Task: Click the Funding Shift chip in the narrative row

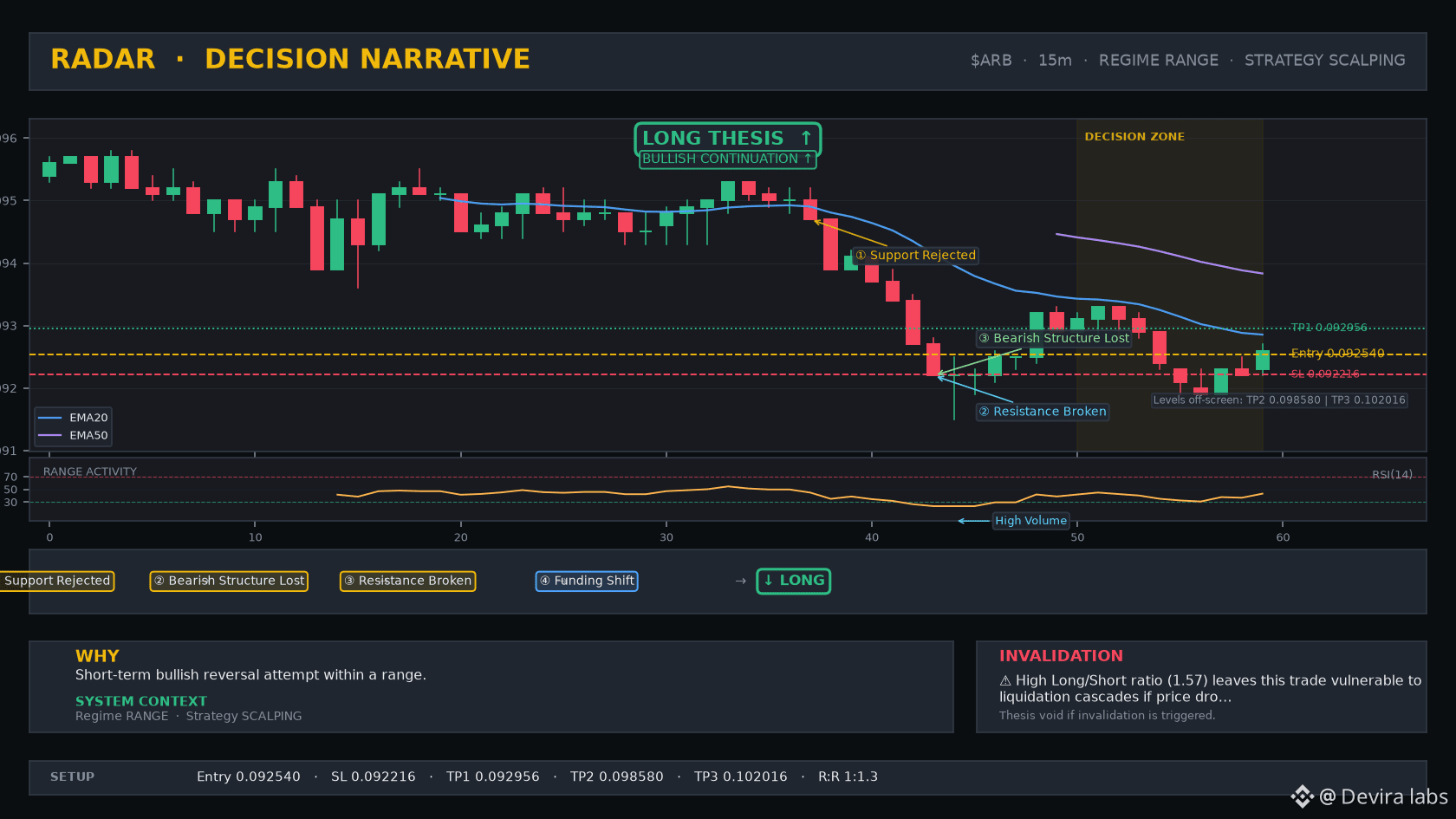Action: 587,581
